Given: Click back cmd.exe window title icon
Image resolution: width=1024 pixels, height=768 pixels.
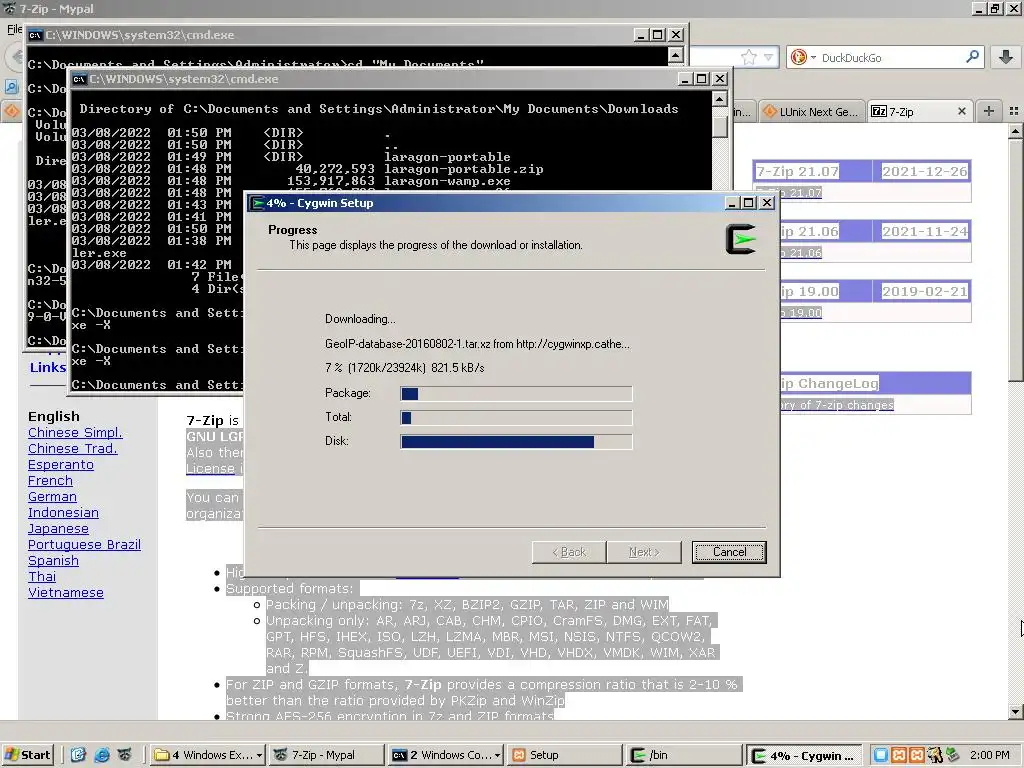Looking at the screenshot, I should 35,35.
